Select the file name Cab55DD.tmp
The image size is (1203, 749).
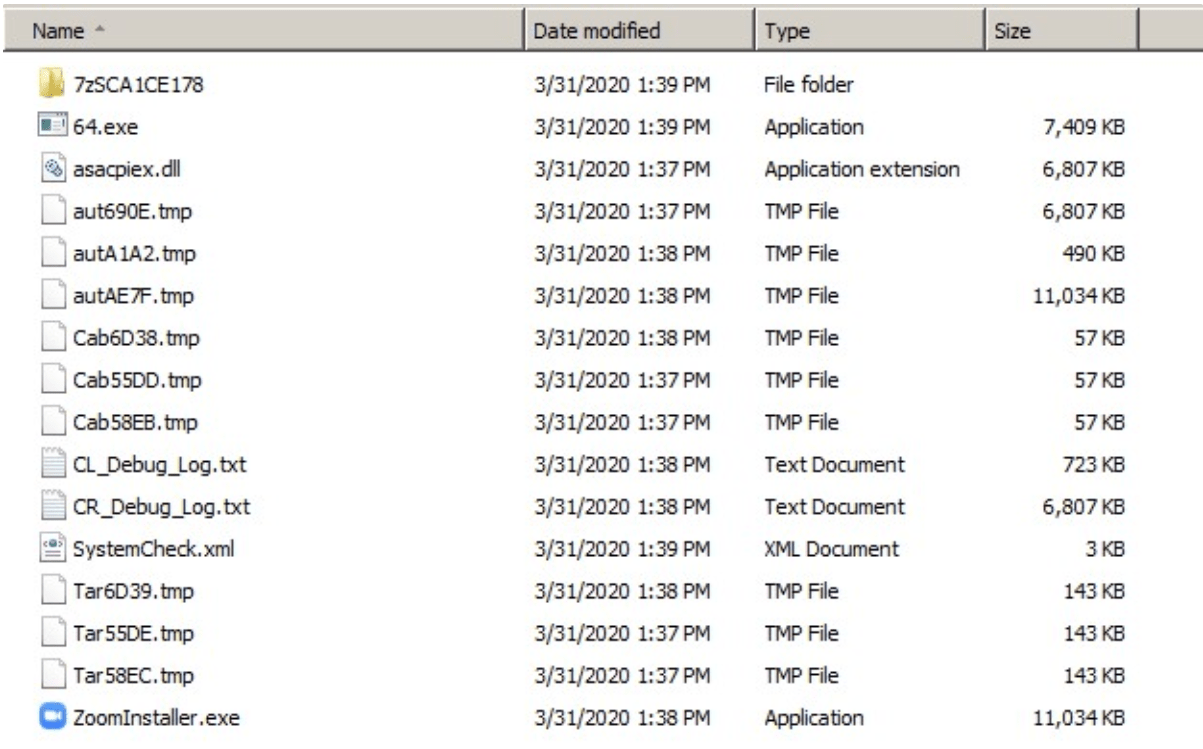[137, 380]
